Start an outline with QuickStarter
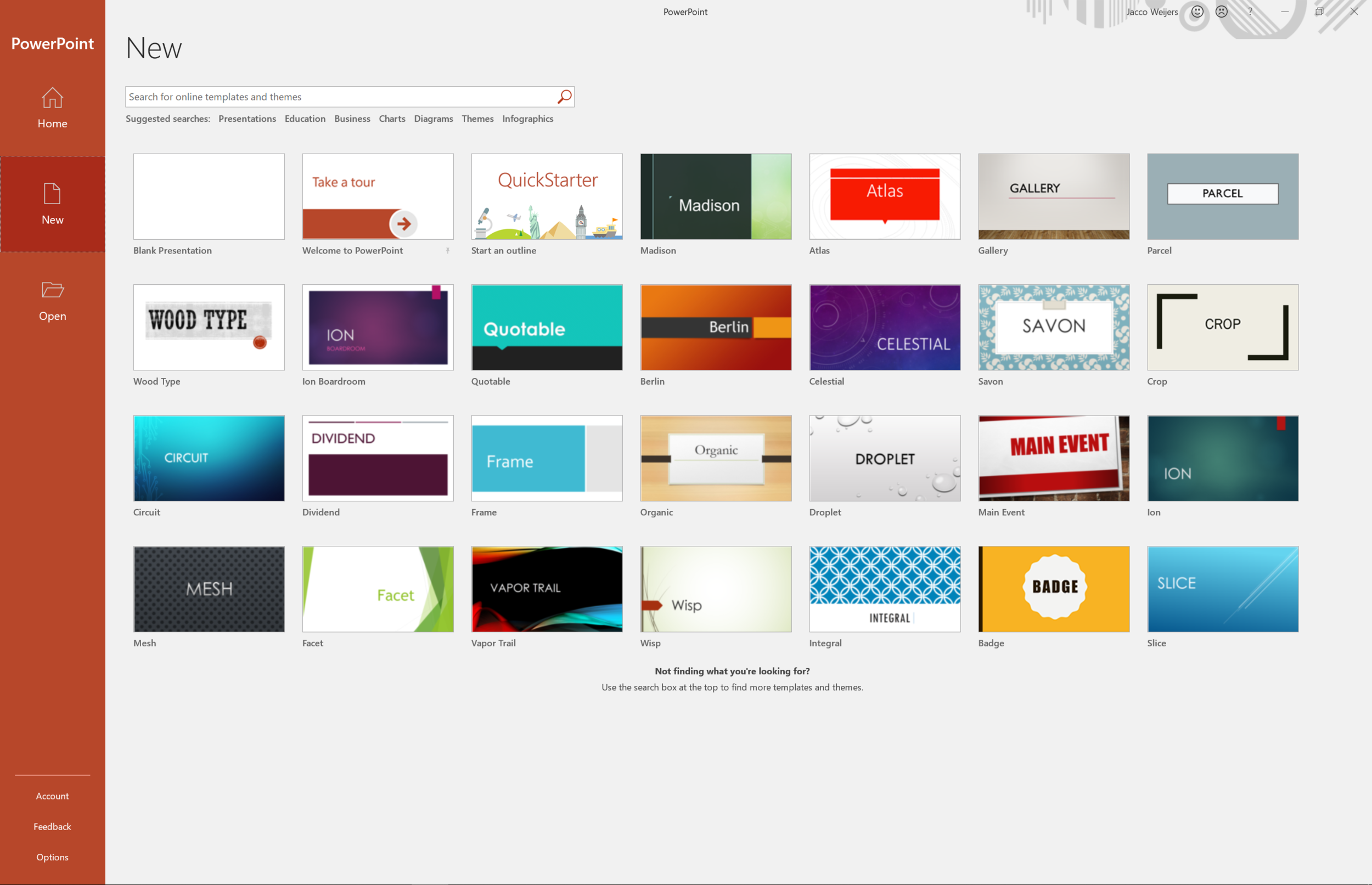This screenshot has width=1372, height=885. pyautogui.click(x=547, y=196)
